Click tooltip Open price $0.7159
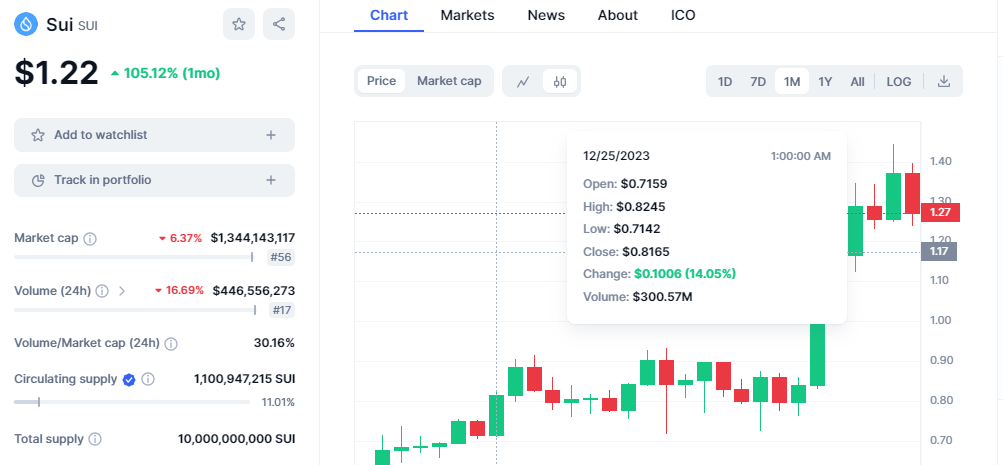Viewport: 1003px width, 465px height. [644, 184]
